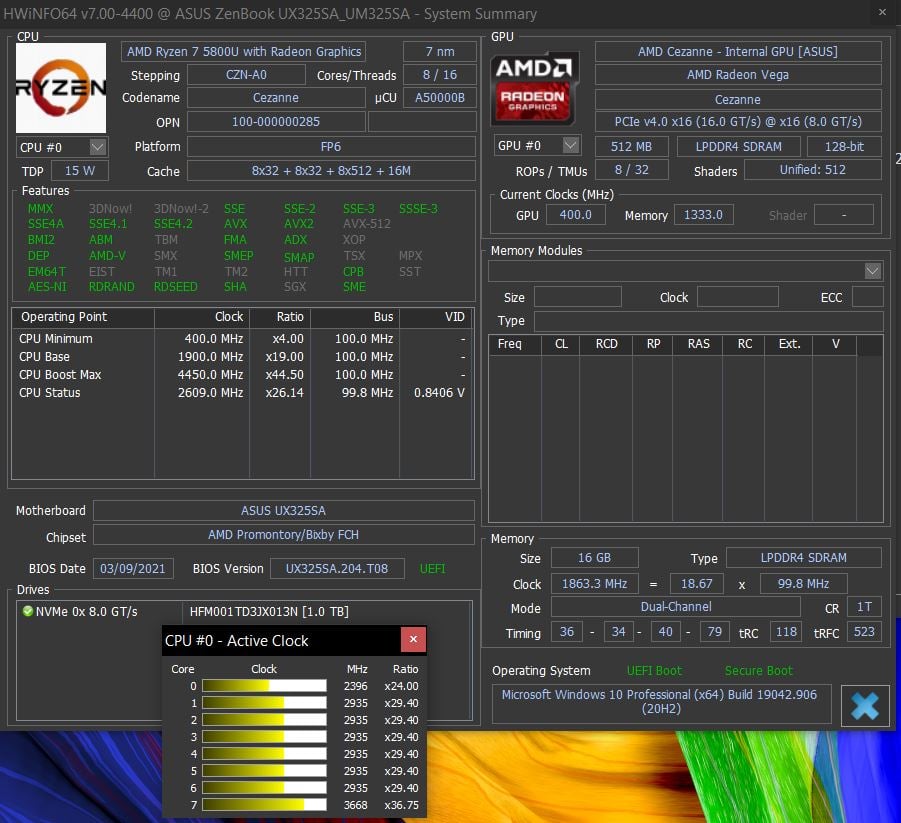Screen dimensions: 901x823
Task: Click the AVX2 feature label
Action: (x=299, y=224)
